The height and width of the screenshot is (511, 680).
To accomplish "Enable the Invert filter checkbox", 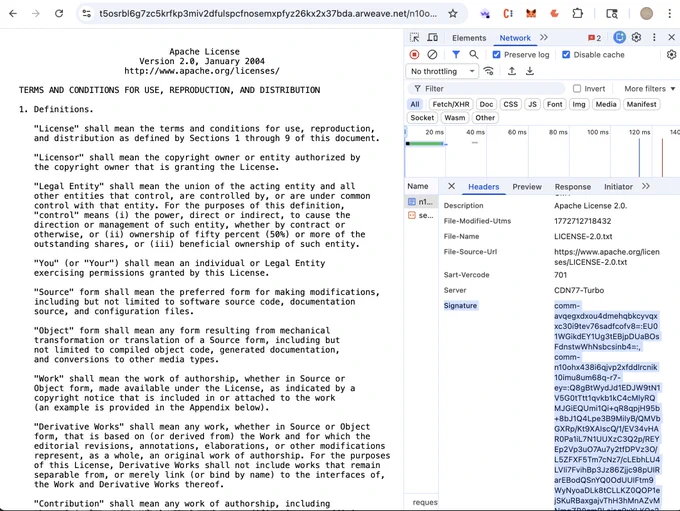I will click(x=577, y=88).
